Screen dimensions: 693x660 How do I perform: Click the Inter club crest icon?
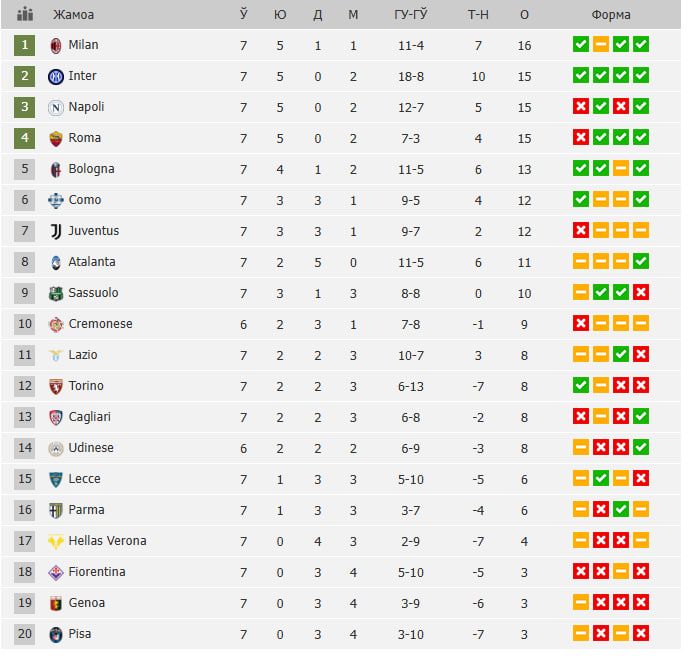[x=56, y=77]
